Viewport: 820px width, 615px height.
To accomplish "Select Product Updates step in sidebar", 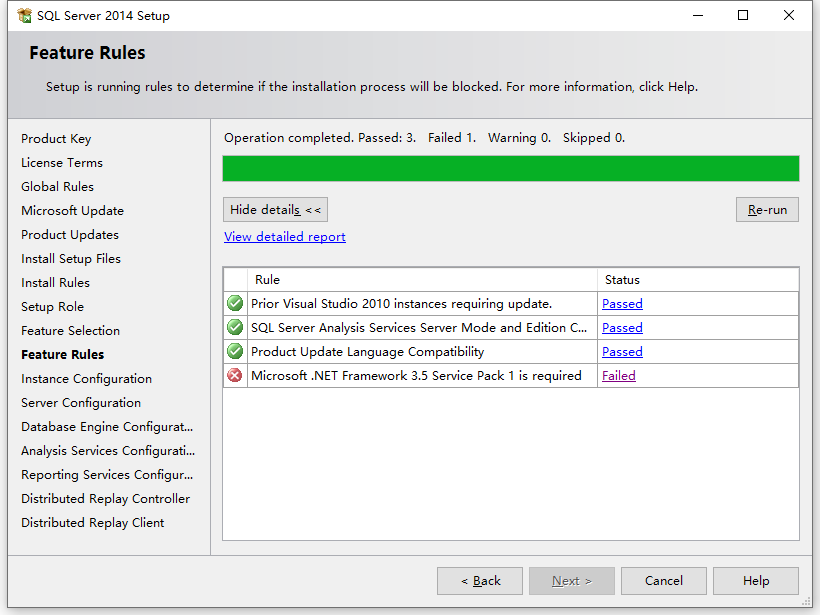I will [70, 235].
